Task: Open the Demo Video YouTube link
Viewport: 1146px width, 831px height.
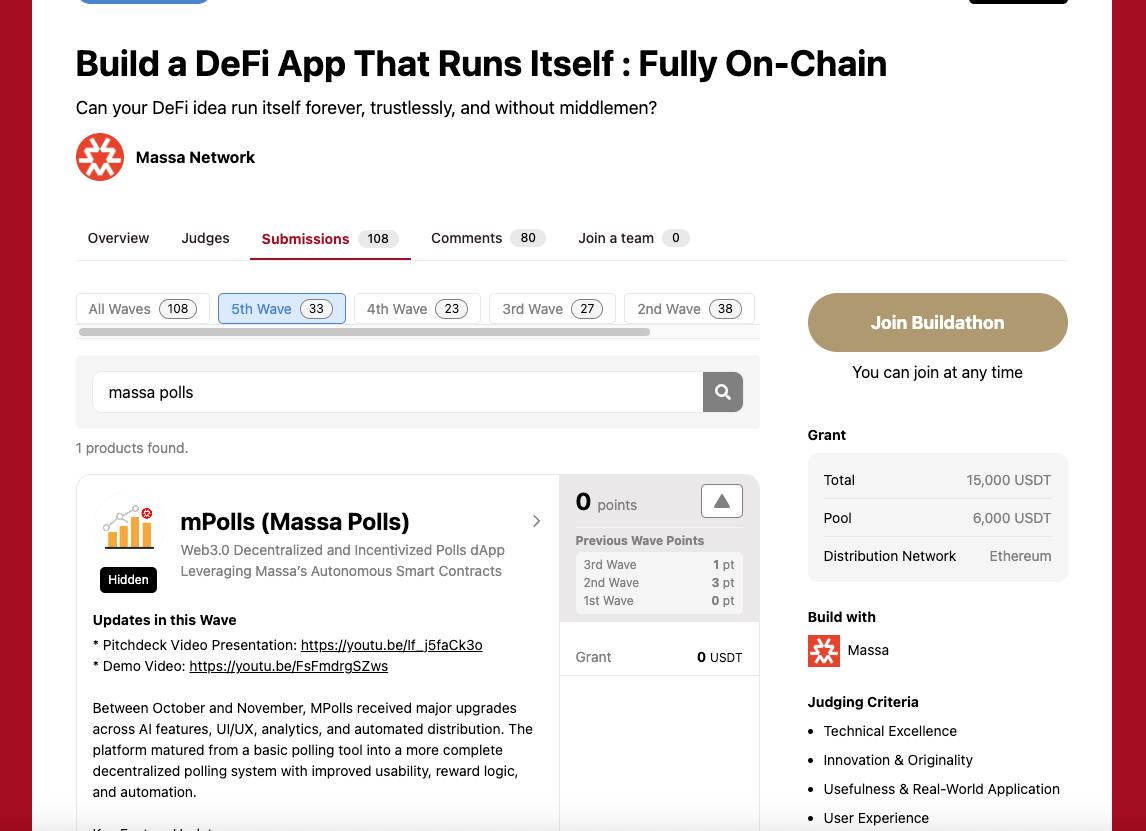Action: click(x=289, y=667)
